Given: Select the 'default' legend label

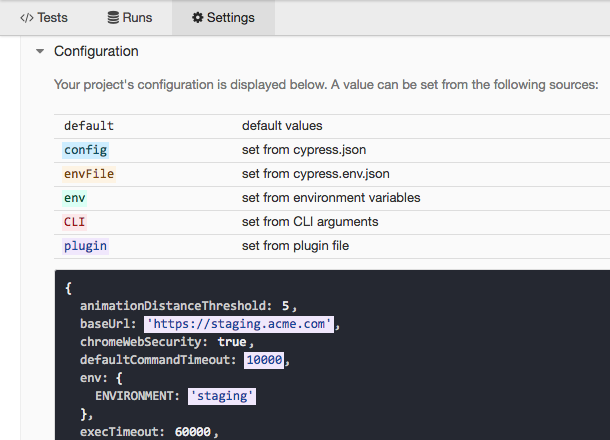Looking at the screenshot, I should (89, 126).
